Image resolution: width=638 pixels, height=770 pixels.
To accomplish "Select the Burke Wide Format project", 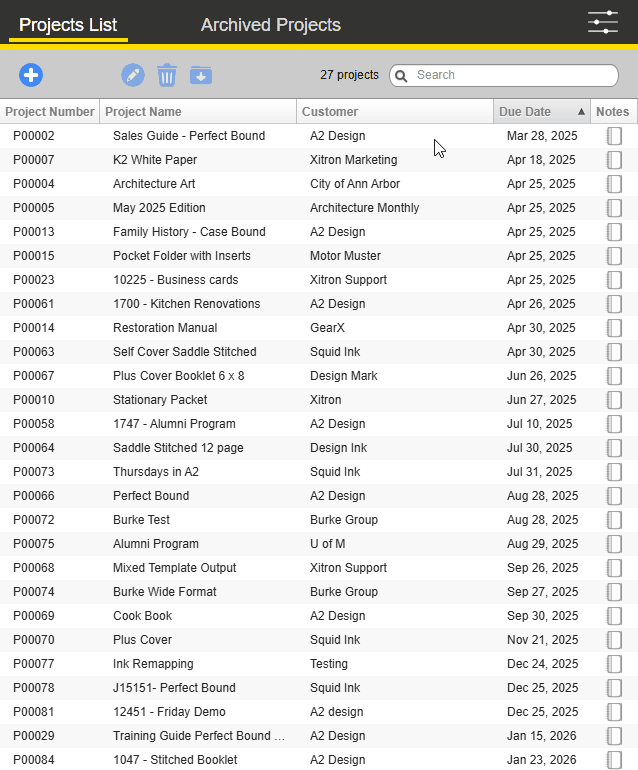I will pyautogui.click(x=165, y=592).
